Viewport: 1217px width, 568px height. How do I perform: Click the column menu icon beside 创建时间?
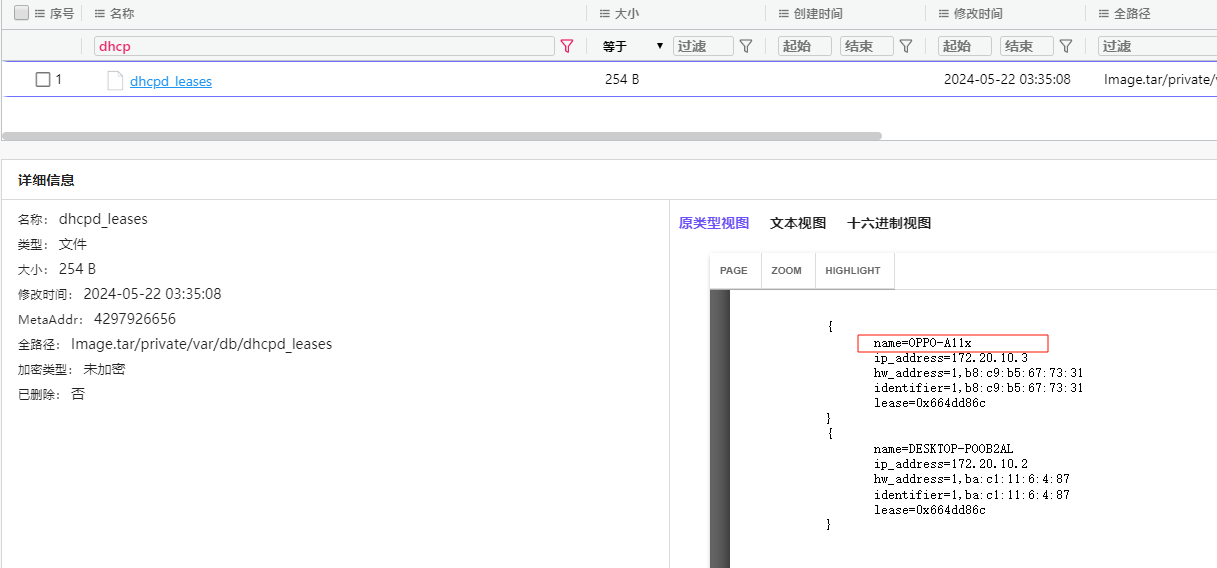[784, 14]
